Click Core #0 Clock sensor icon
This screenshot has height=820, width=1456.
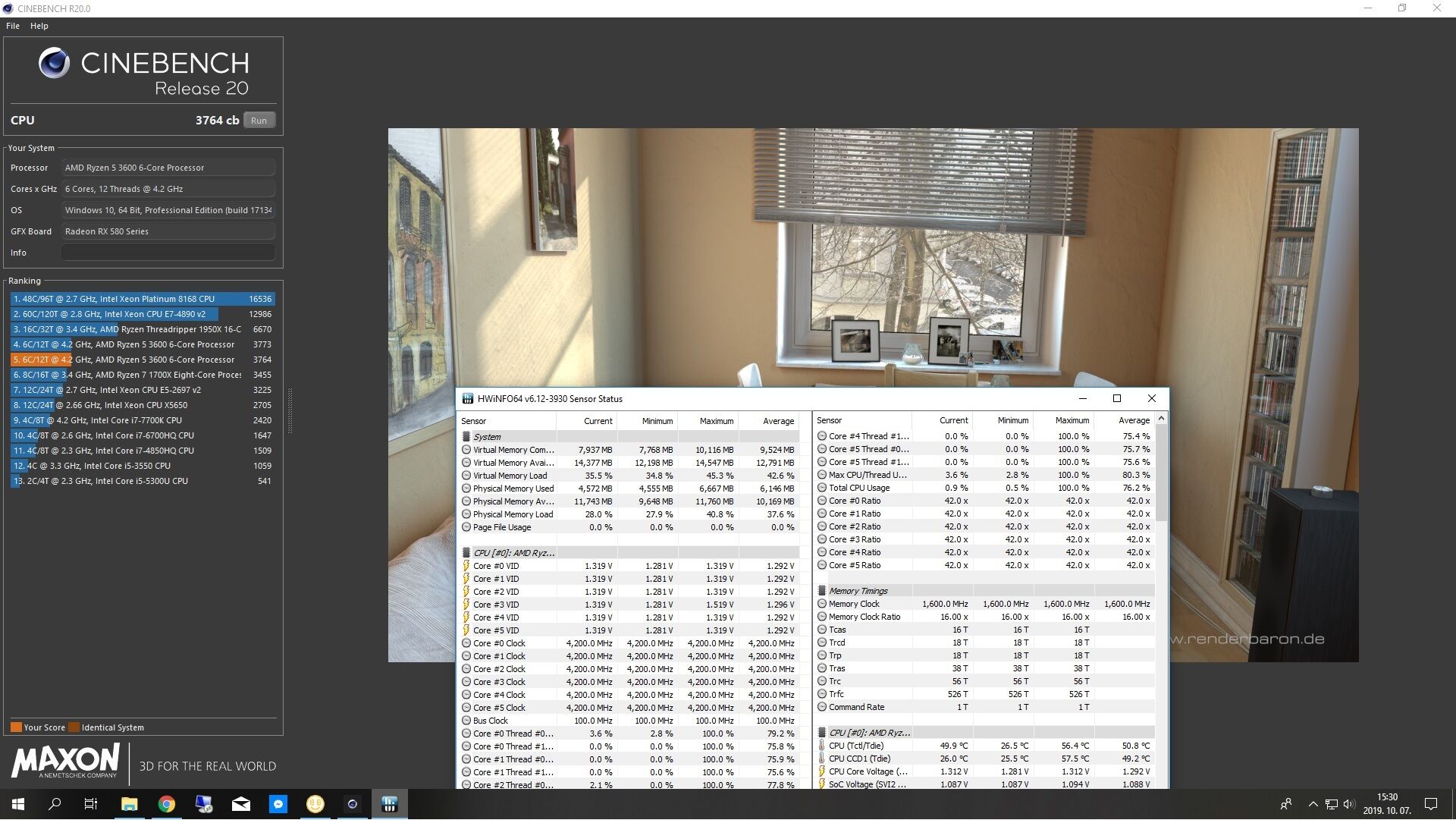466,643
